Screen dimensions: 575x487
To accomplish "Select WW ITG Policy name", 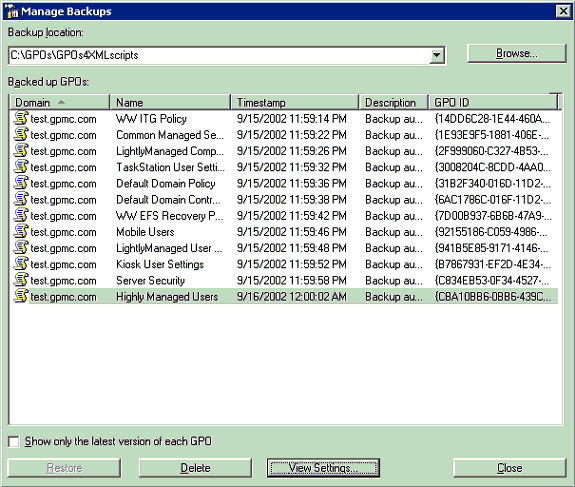I will [x=151, y=119].
